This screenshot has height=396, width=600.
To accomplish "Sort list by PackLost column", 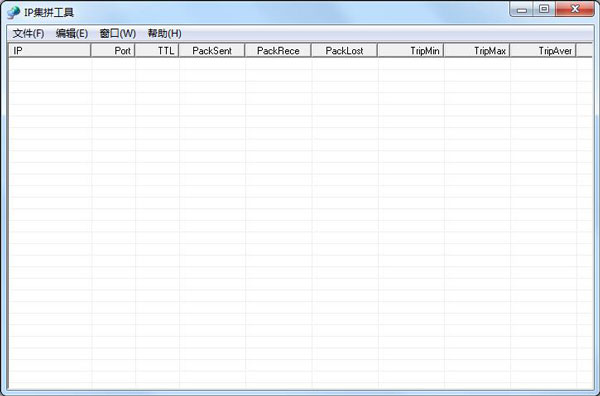I will 344,51.
